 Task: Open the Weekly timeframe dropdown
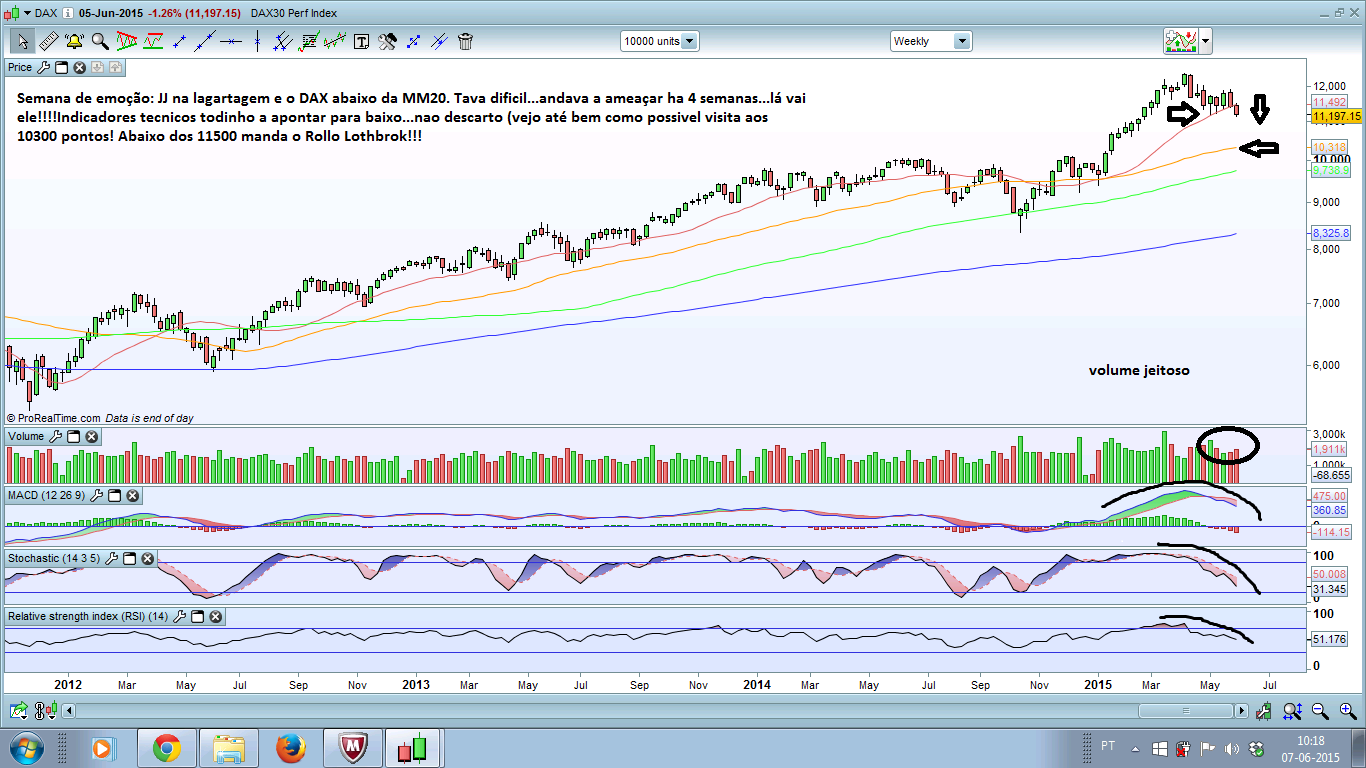931,41
